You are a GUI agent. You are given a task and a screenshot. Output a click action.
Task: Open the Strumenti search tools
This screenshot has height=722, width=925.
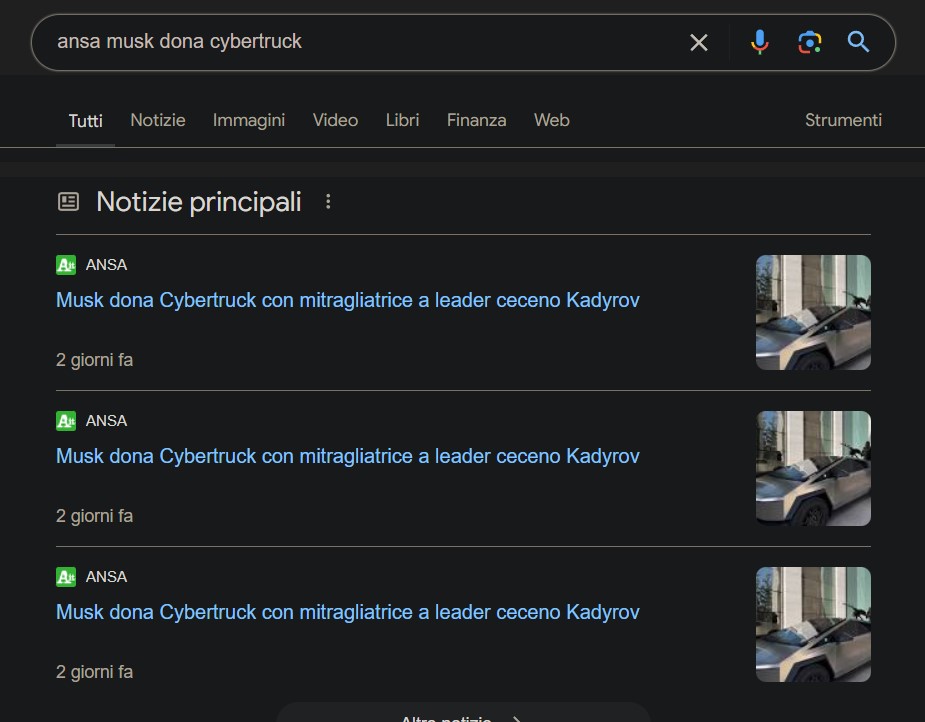click(x=843, y=120)
